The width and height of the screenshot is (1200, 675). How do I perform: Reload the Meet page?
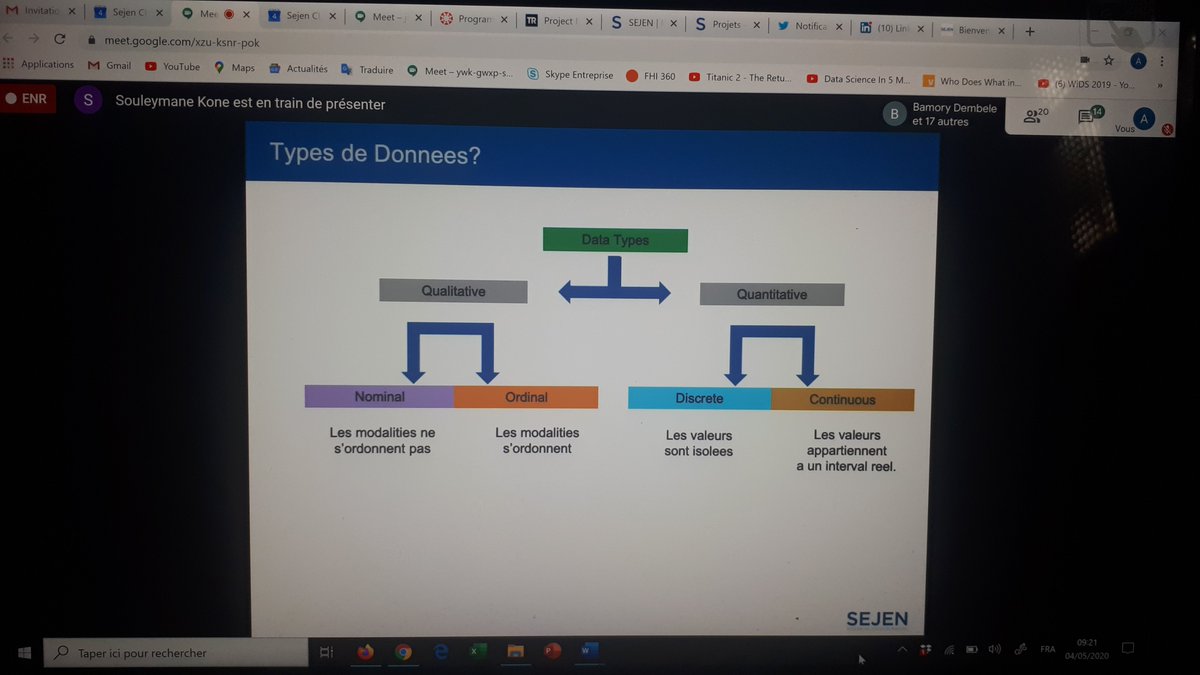(x=59, y=39)
